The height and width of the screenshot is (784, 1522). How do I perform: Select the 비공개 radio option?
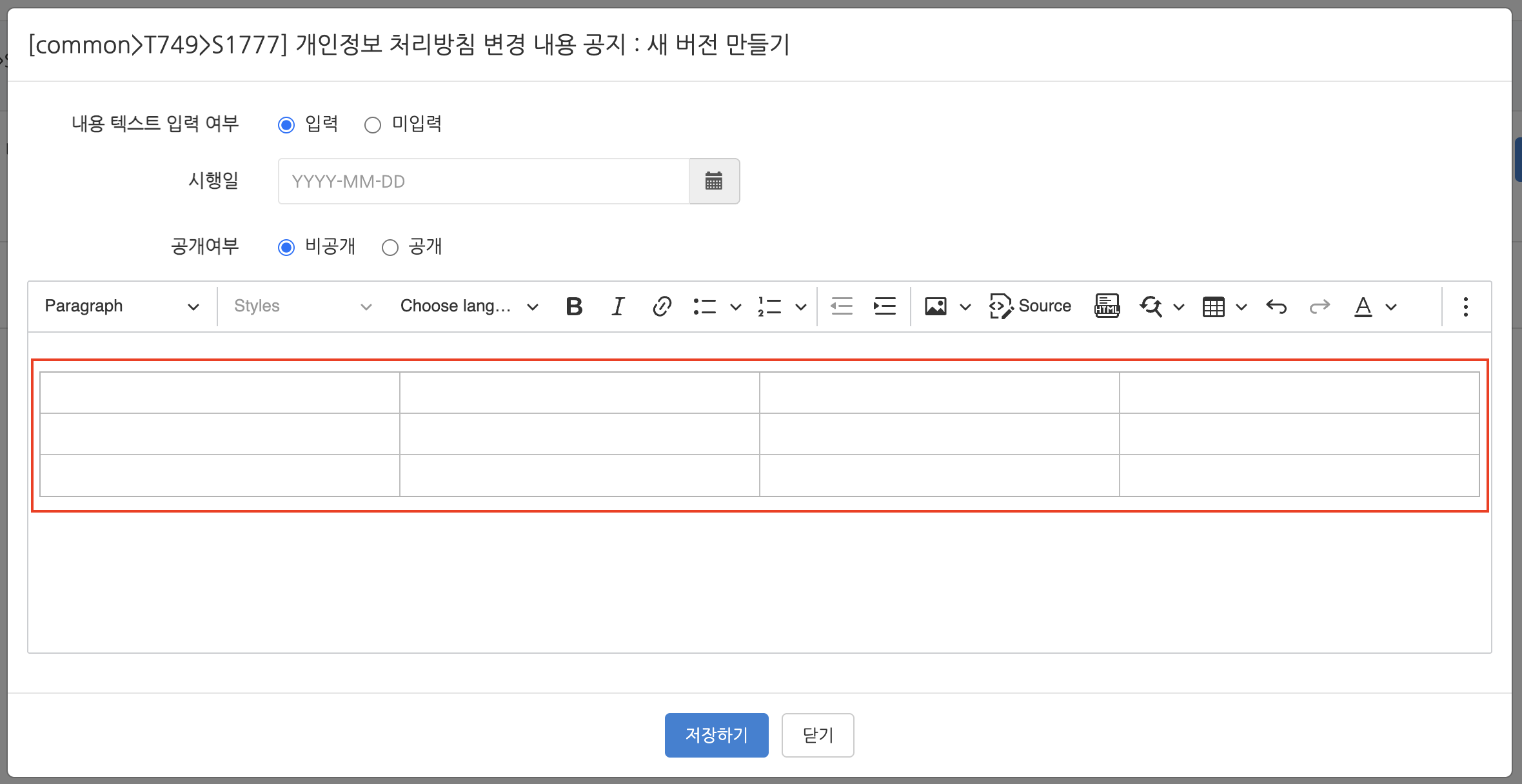[286, 248]
